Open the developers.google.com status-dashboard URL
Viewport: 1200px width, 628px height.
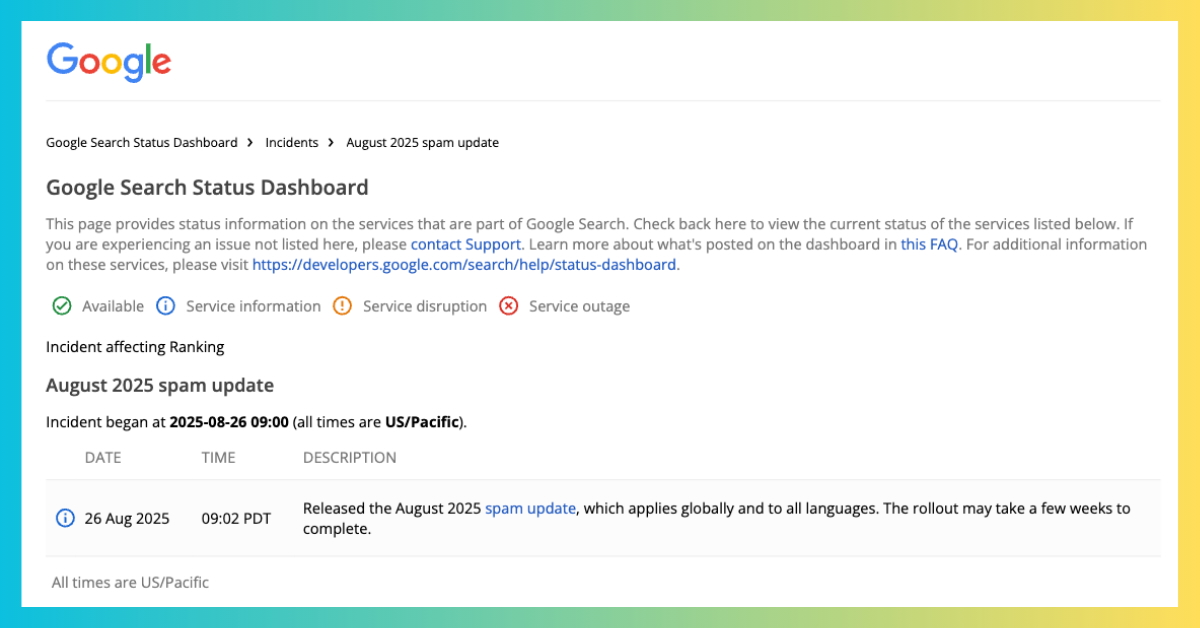pyautogui.click(x=464, y=265)
